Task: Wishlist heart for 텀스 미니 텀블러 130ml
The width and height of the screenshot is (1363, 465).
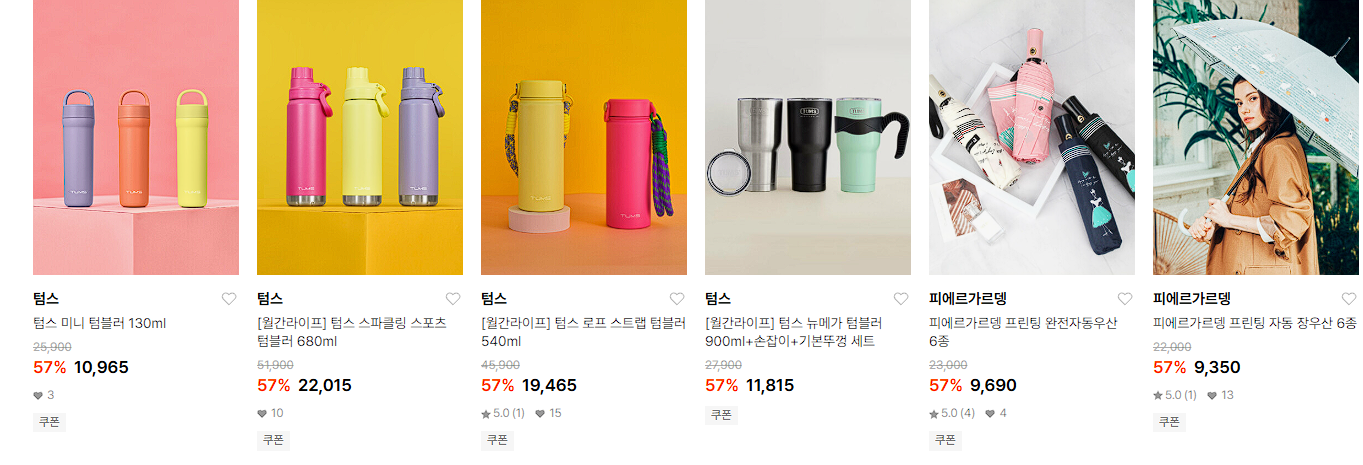Action: (x=229, y=298)
